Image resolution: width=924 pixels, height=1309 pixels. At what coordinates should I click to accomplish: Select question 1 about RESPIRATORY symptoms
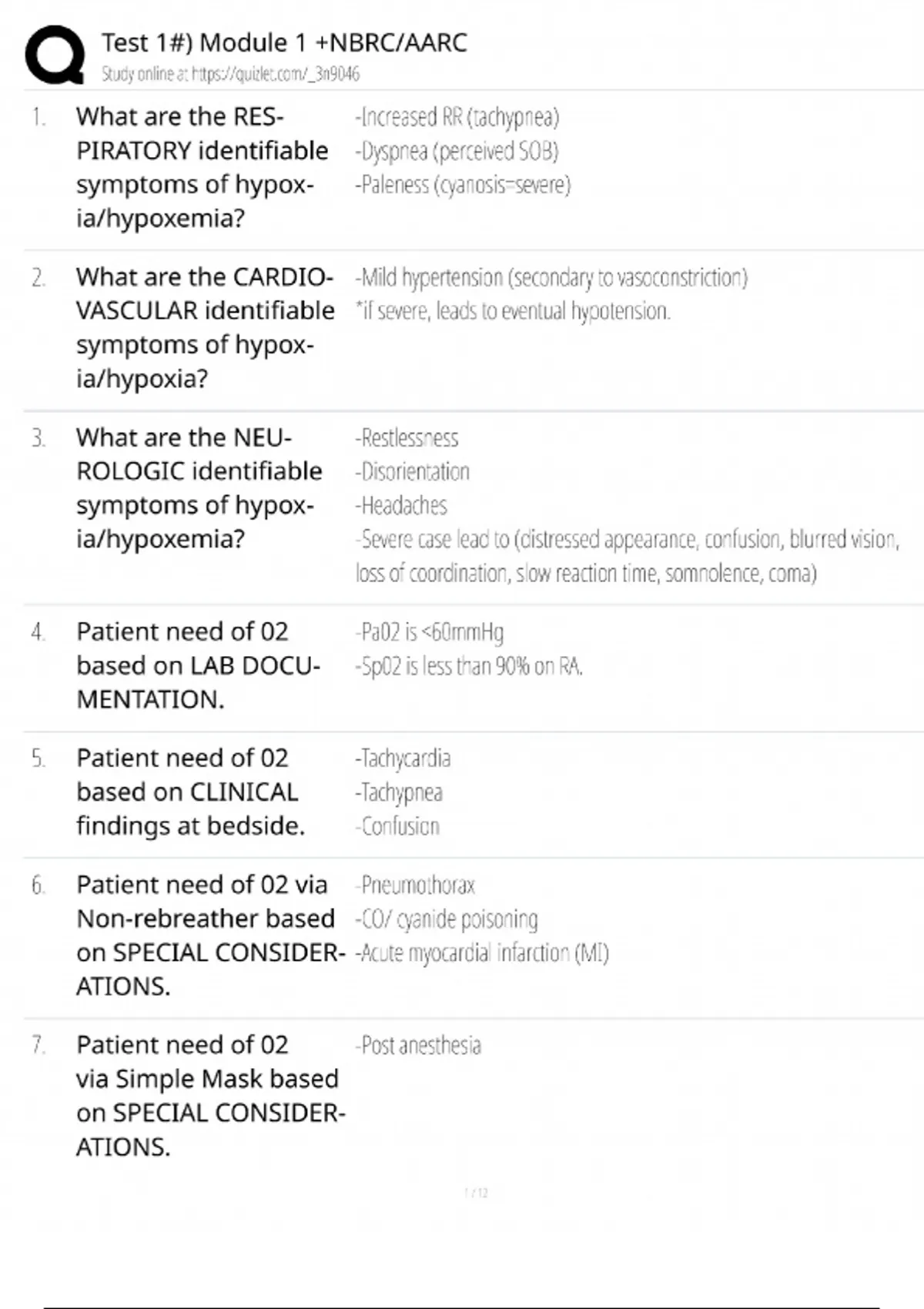tap(202, 167)
